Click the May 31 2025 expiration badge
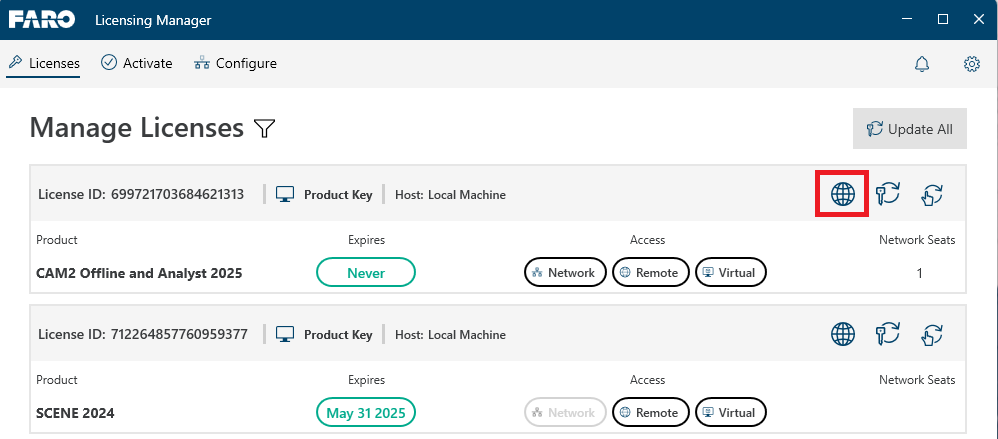The height and width of the screenshot is (439, 998). (365, 412)
